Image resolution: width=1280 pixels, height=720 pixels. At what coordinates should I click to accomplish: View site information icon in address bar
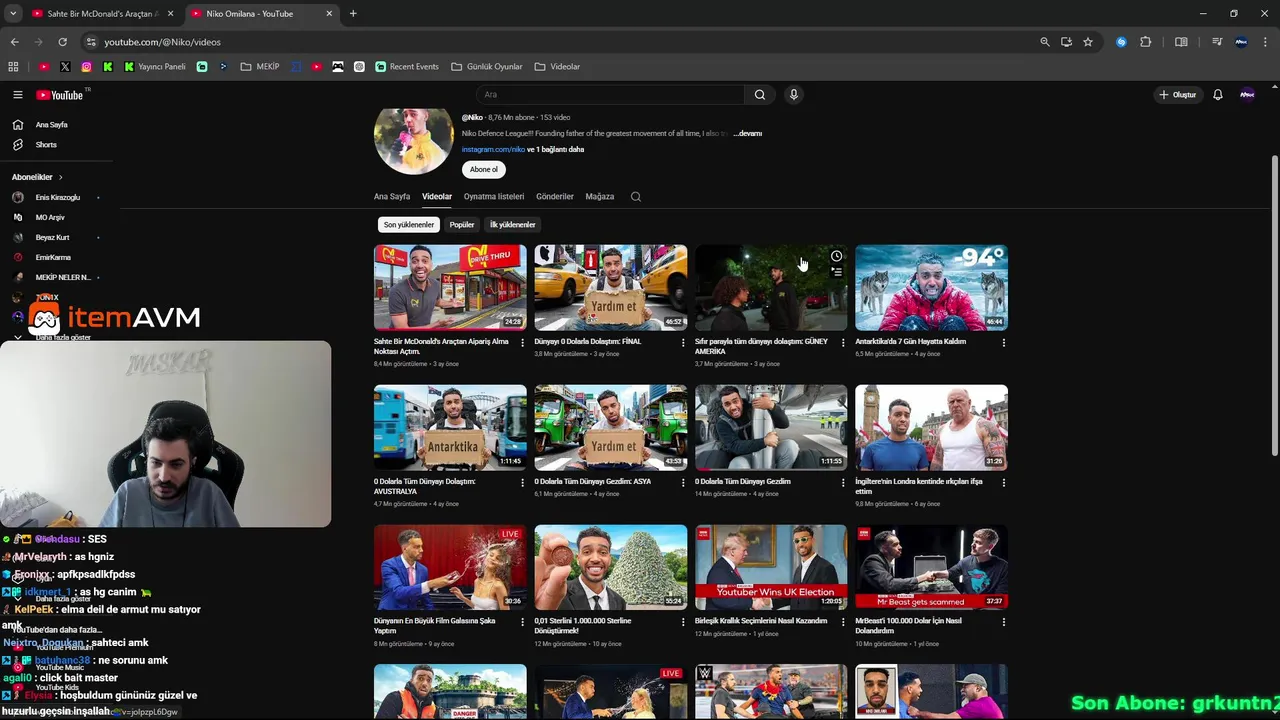(x=91, y=42)
